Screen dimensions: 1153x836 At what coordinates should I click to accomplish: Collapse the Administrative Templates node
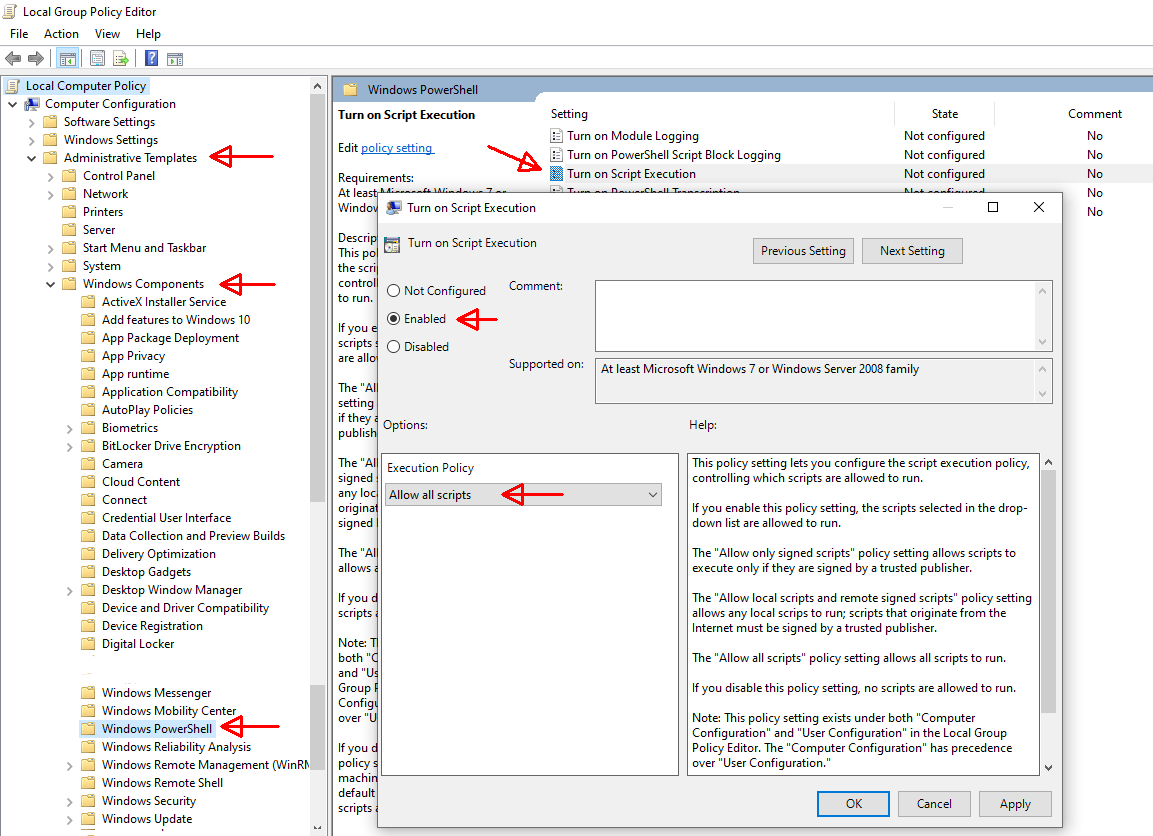[32, 158]
